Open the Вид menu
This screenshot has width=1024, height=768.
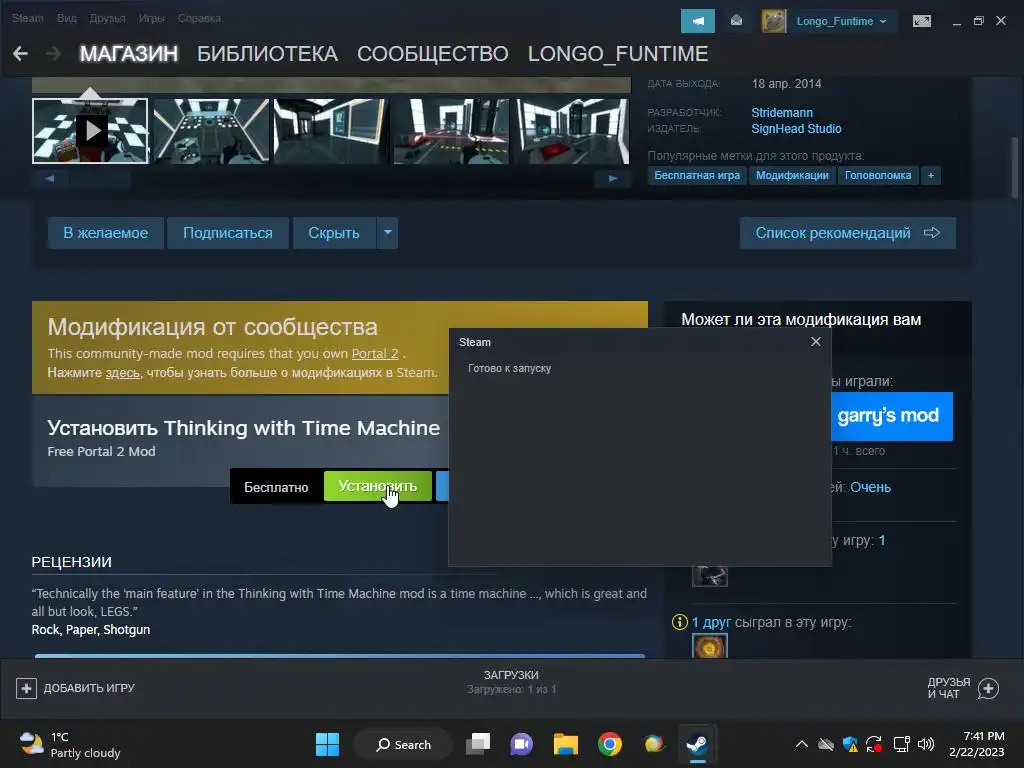pos(67,18)
